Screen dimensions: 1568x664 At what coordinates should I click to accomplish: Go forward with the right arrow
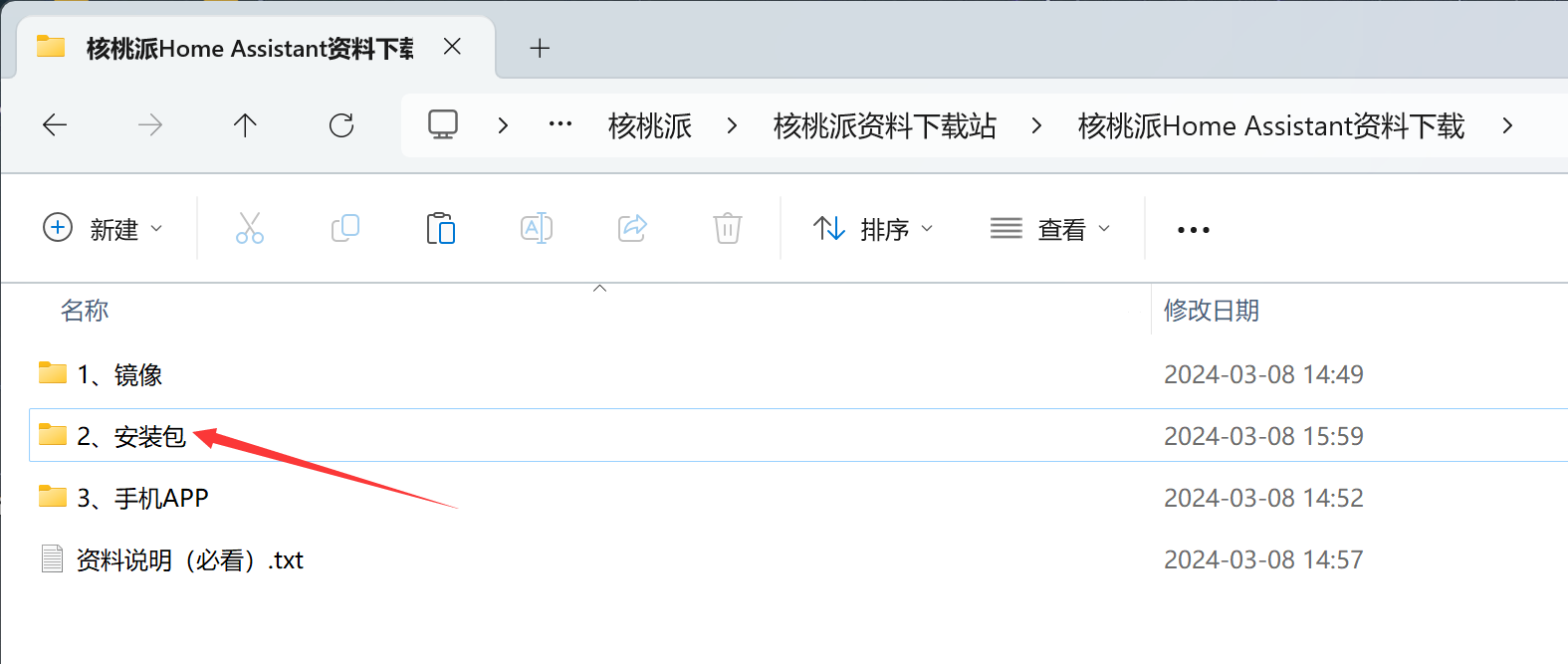(x=150, y=125)
